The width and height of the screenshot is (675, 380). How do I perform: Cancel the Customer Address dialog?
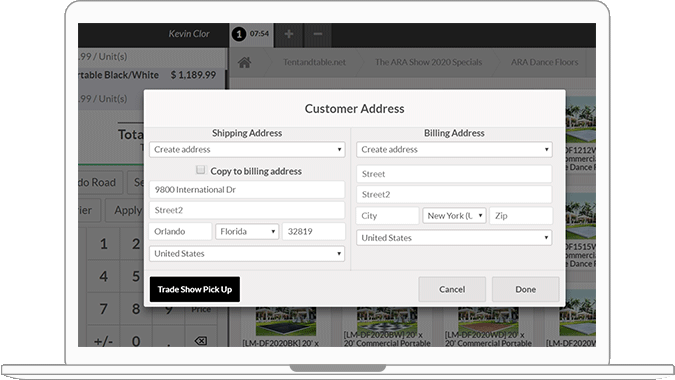452,289
